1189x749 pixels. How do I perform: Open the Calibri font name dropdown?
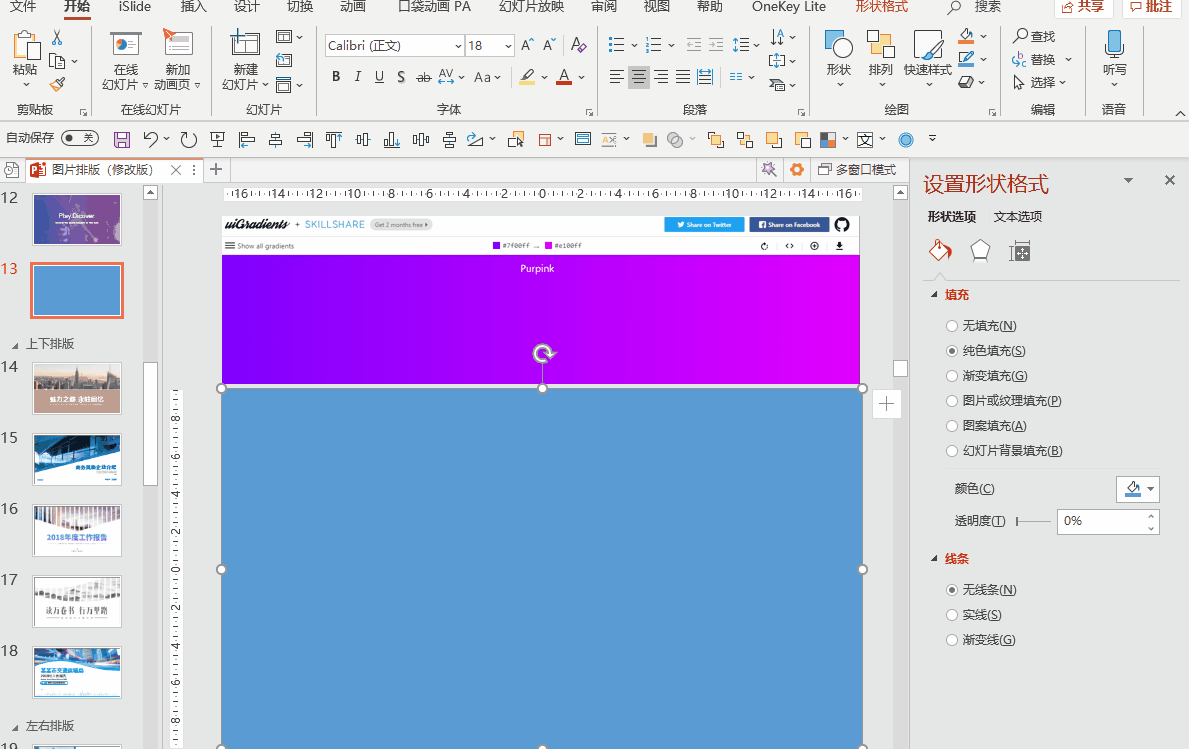click(x=394, y=45)
